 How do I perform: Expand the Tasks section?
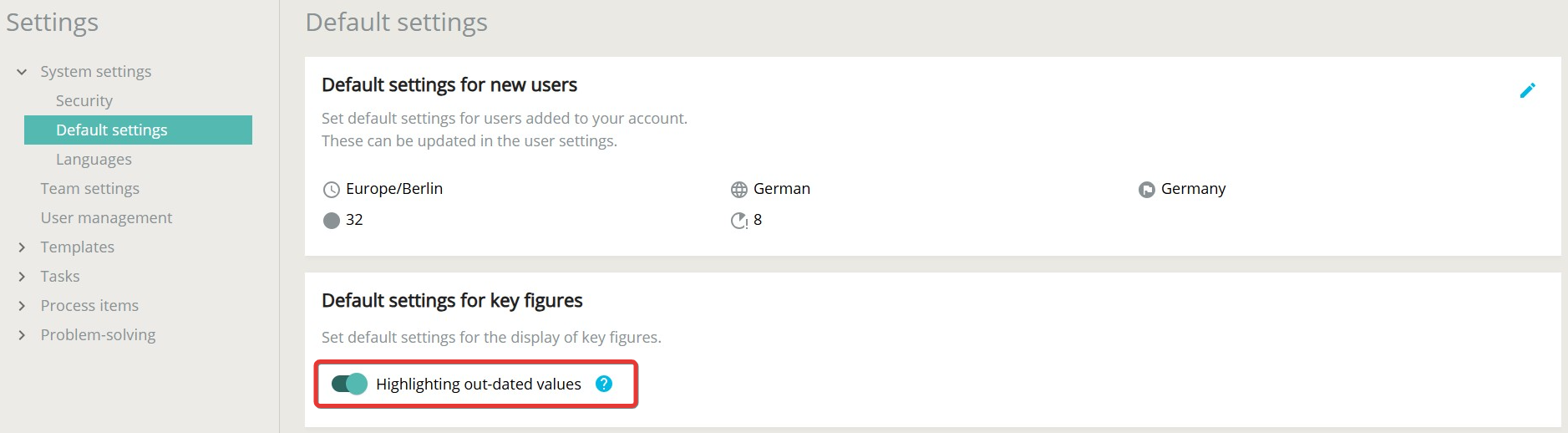pyautogui.click(x=22, y=277)
